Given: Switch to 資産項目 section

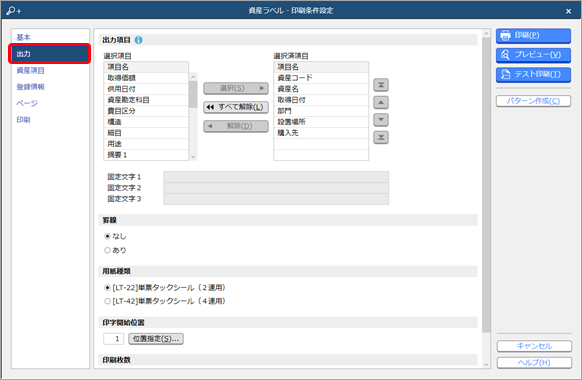Looking at the screenshot, I should (x=30, y=71).
